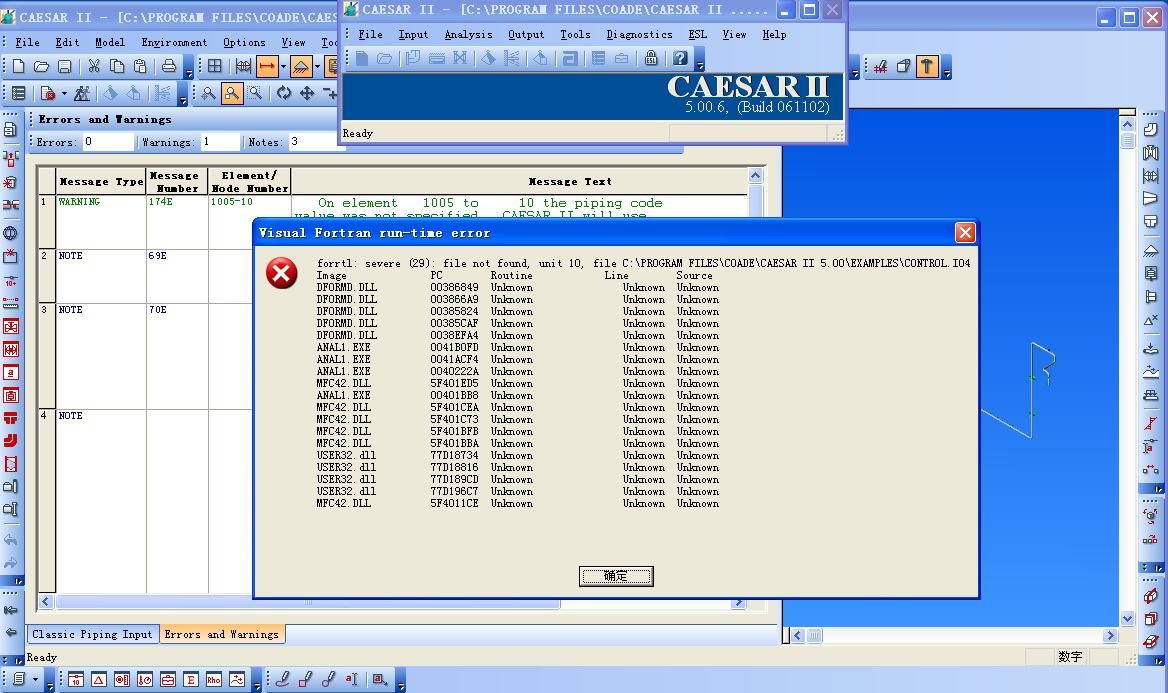Click scroll up arrow of messages table

[x=755, y=176]
